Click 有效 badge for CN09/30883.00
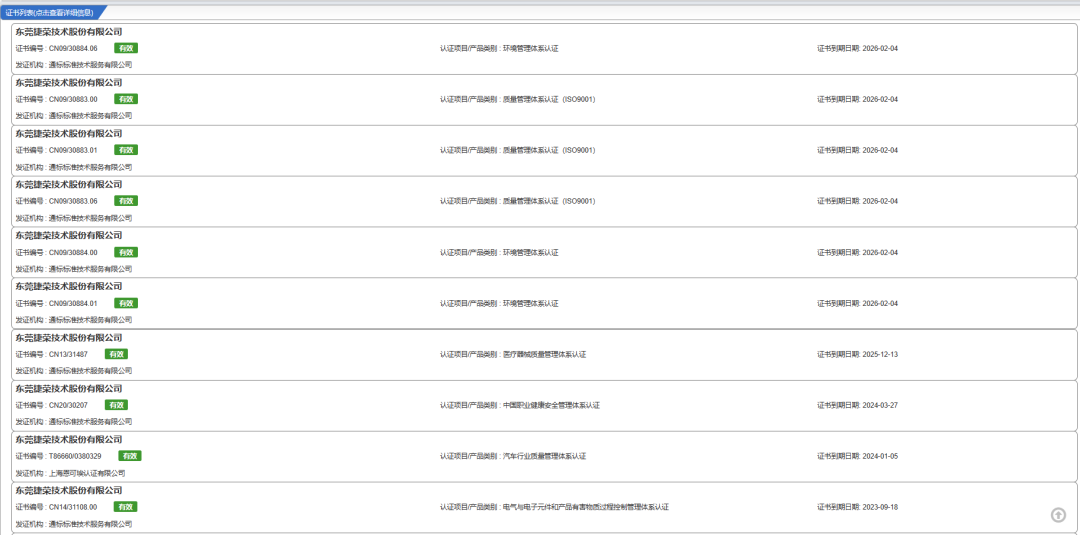The height and width of the screenshot is (535, 1080). [x=126, y=99]
